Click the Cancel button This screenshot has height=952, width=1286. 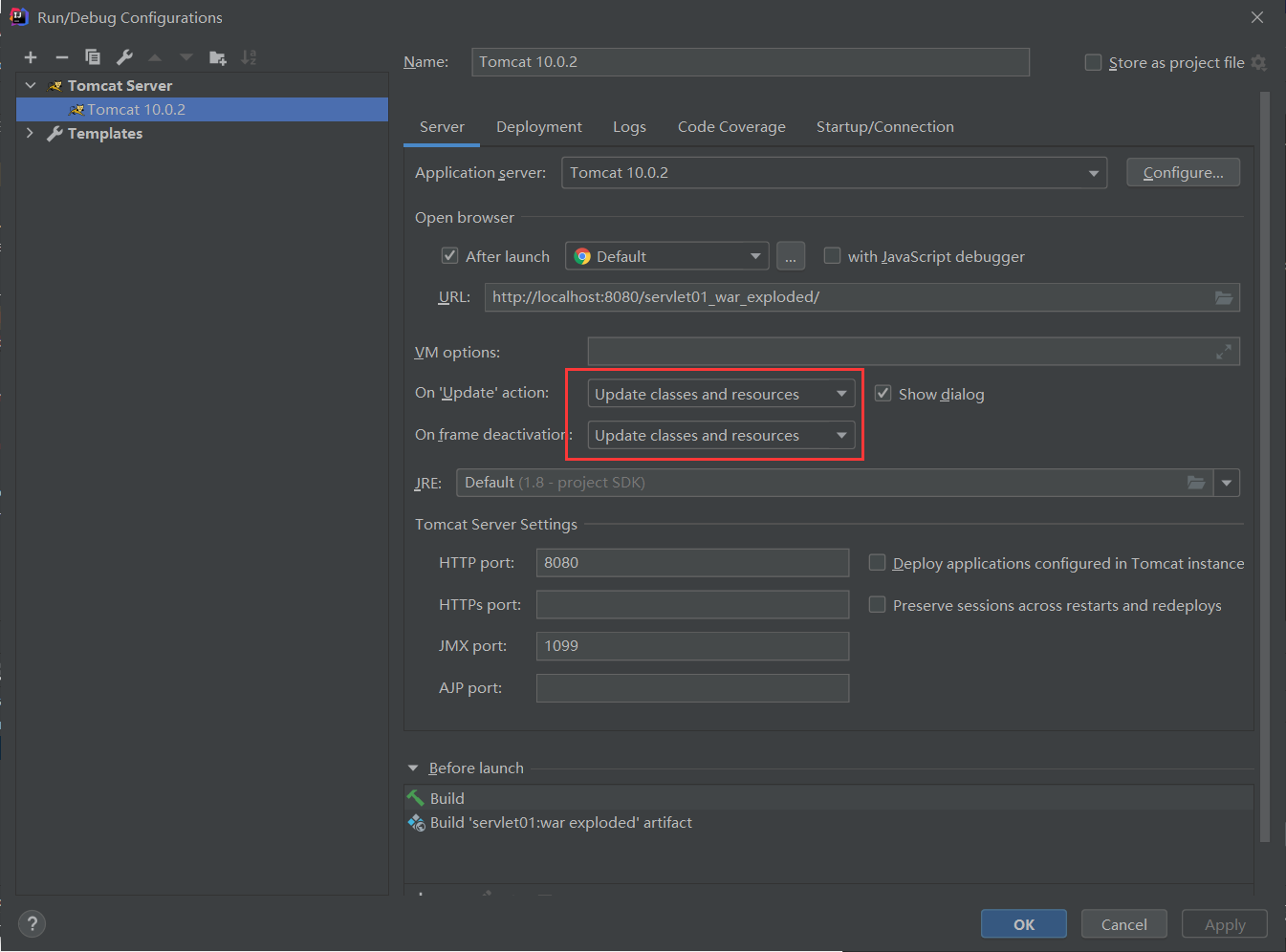tap(1124, 924)
